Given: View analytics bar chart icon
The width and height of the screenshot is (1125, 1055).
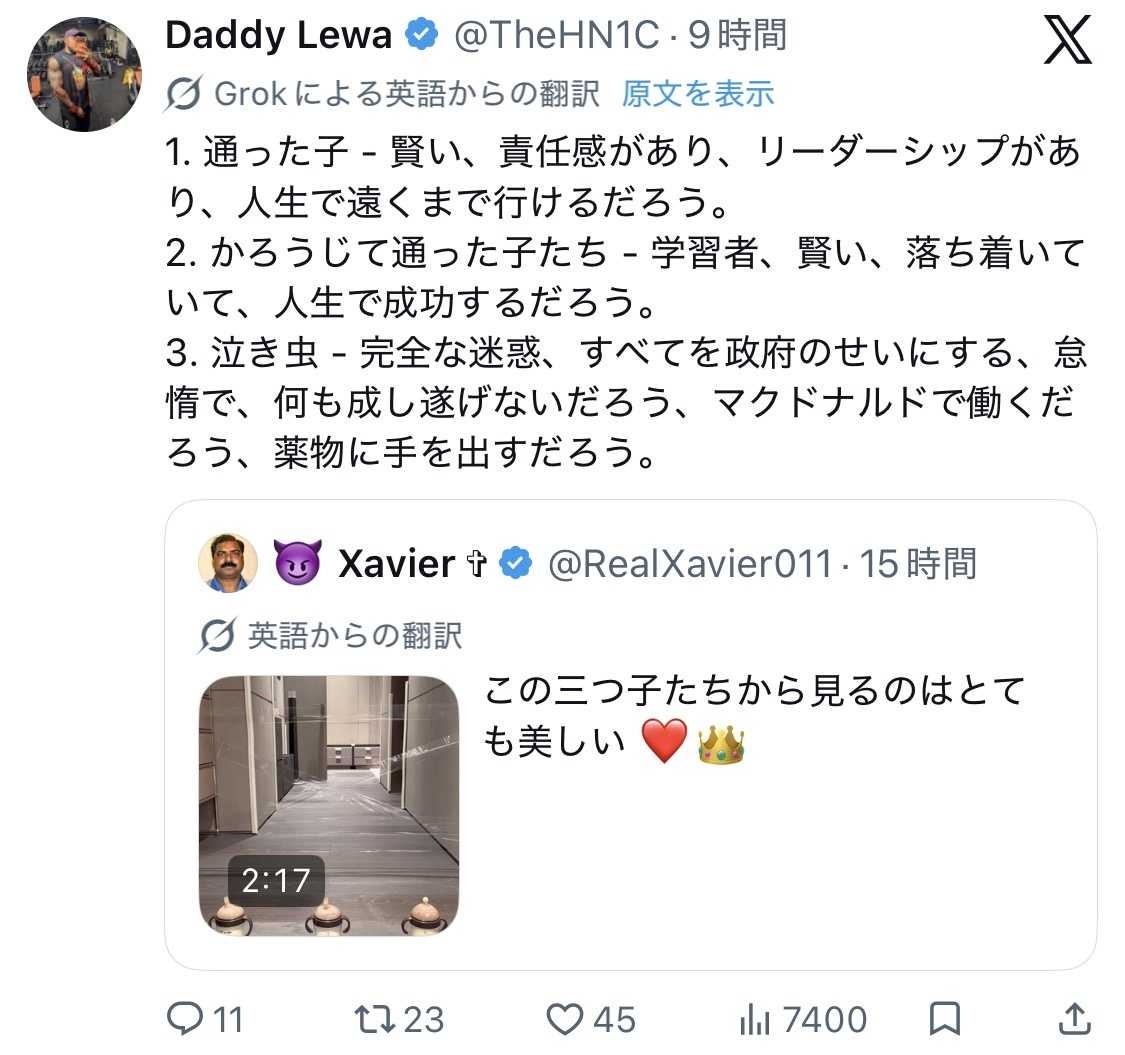Looking at the screenshot, I should point(755,1019).
